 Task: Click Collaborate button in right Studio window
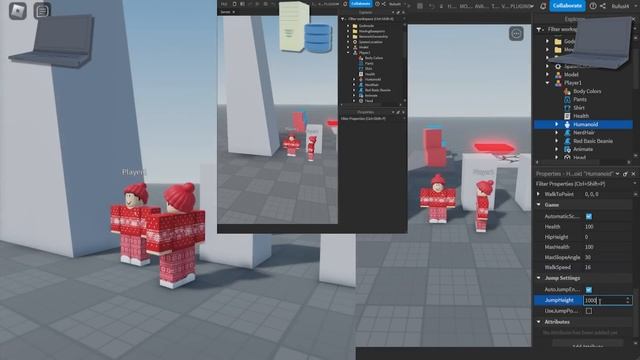567,6
